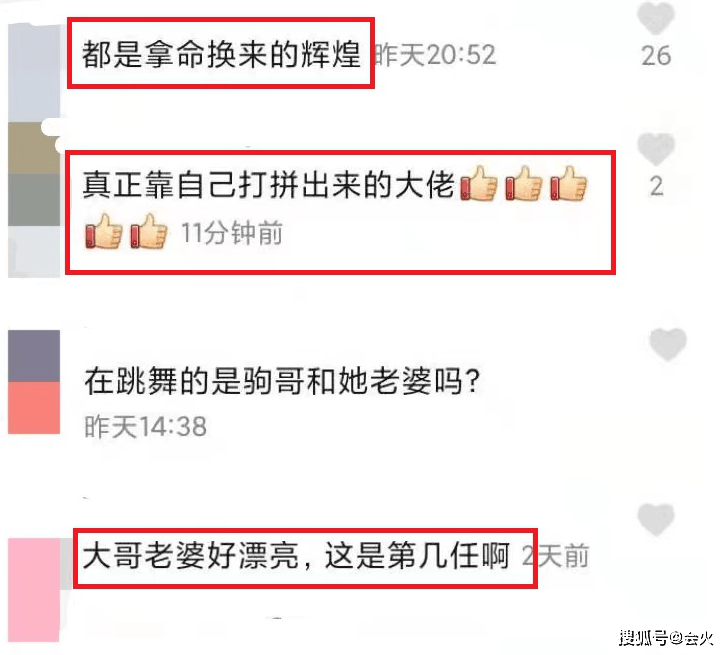Open avatar of '真正靠自己打拼' commenter

coord(34,200)
